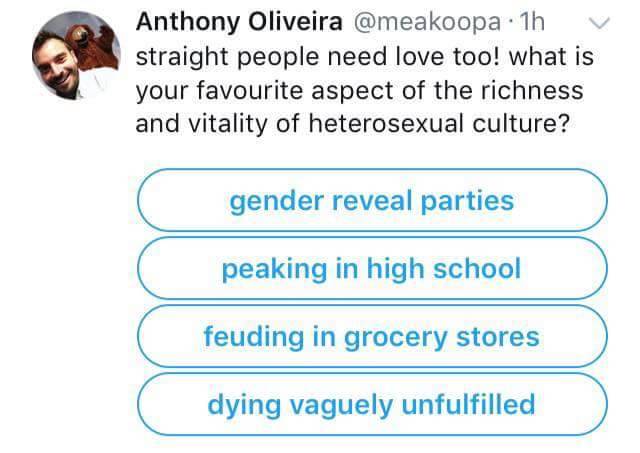Image resolution: width=640 pixels, height=453 pixels.
Task: Click Anthony Oliveira's profile avatar
Action: [x=76, y=56]
